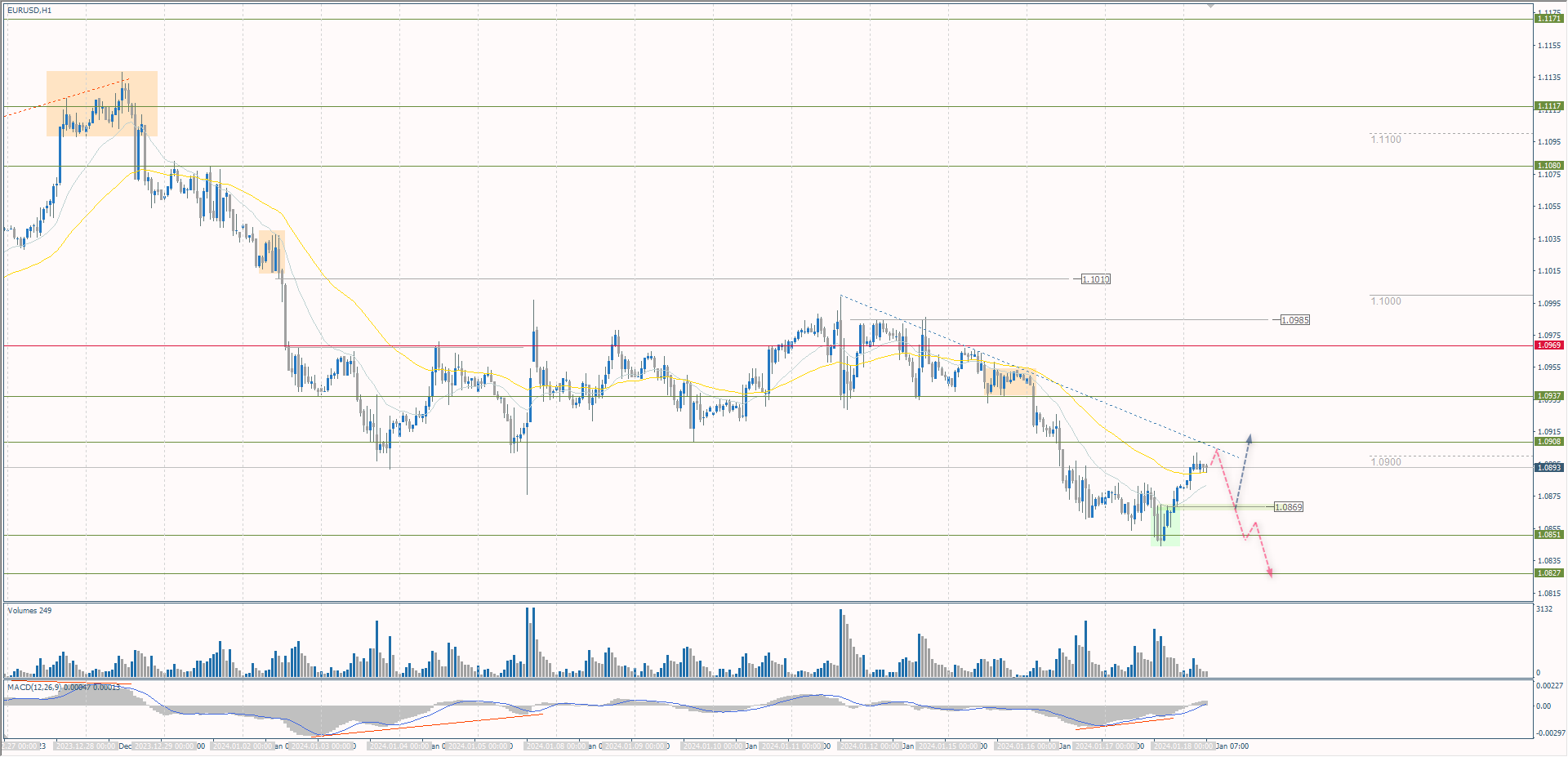The height and width of the screenshot is (757, 1568).
Task: Click the grey 1.1100 round level label
Action: (x=1386, y=140)
